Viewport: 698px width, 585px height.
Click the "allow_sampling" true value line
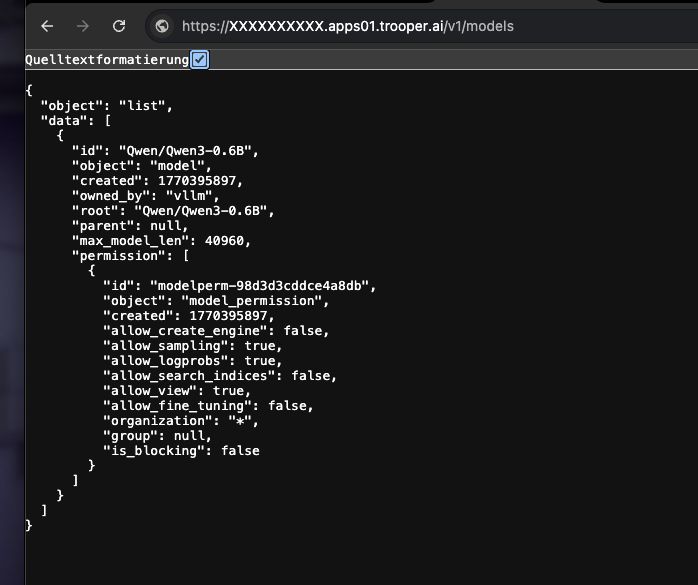pos(262,346)
